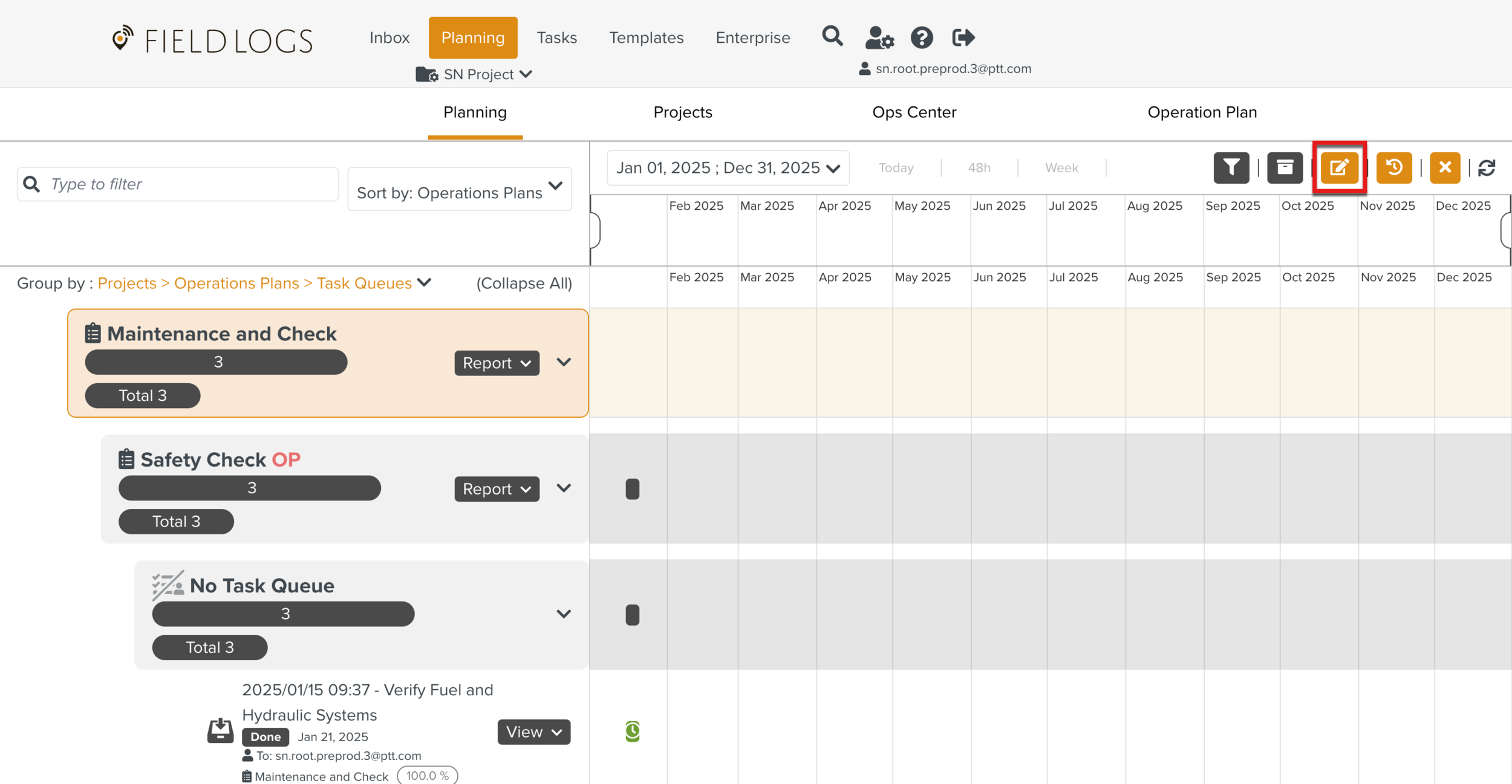Viewport: 1512px width, 784px height.
Task: Click the Safety Check OP title
Action: point(220,459)
